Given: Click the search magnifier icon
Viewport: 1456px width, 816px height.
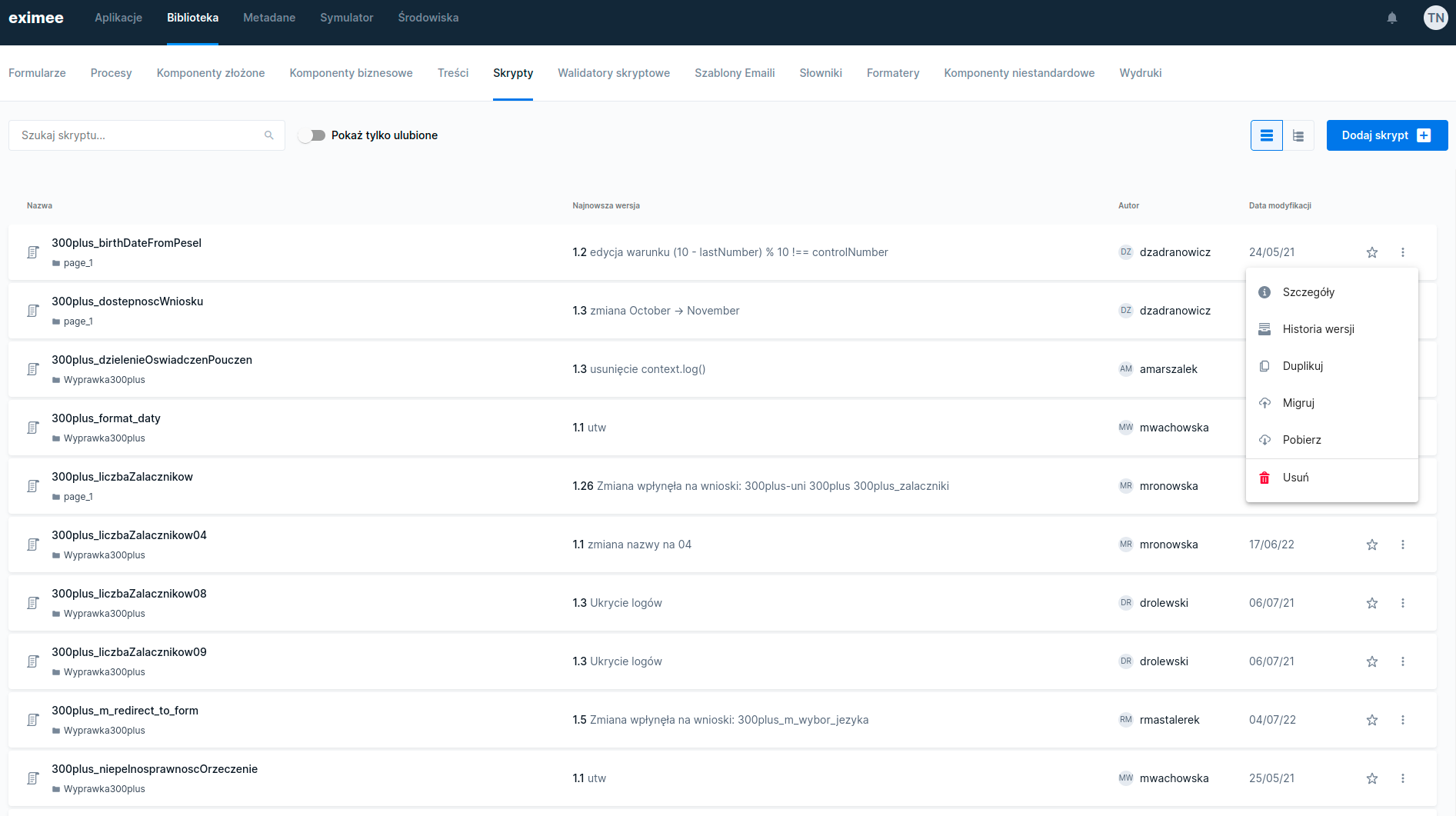Looking at the screenshot, I should [x=269, y=135].
